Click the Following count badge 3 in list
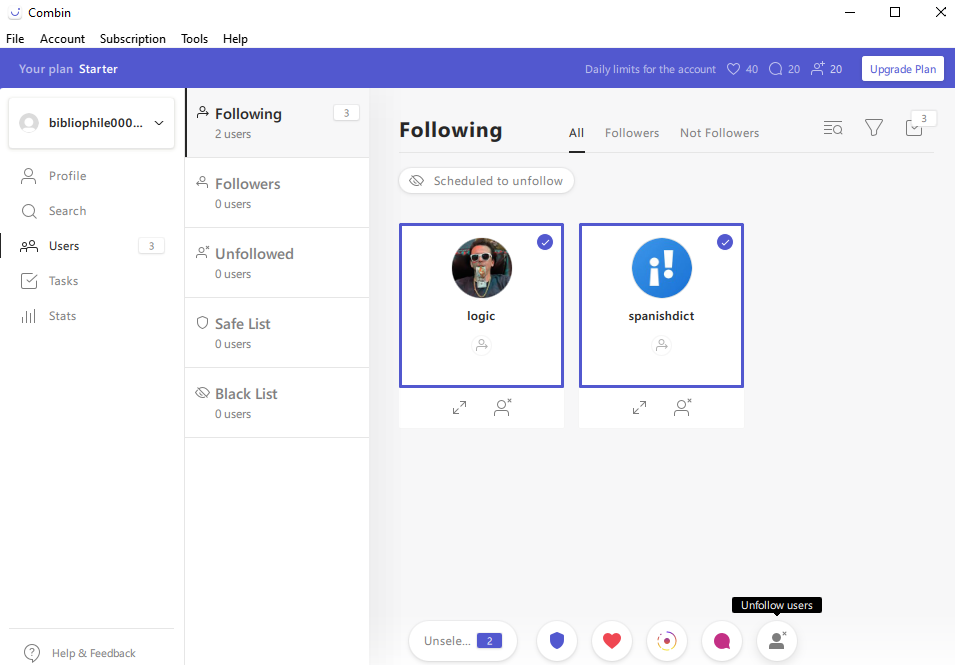Viewport: 955px width, 665px height. coord(347,113)
